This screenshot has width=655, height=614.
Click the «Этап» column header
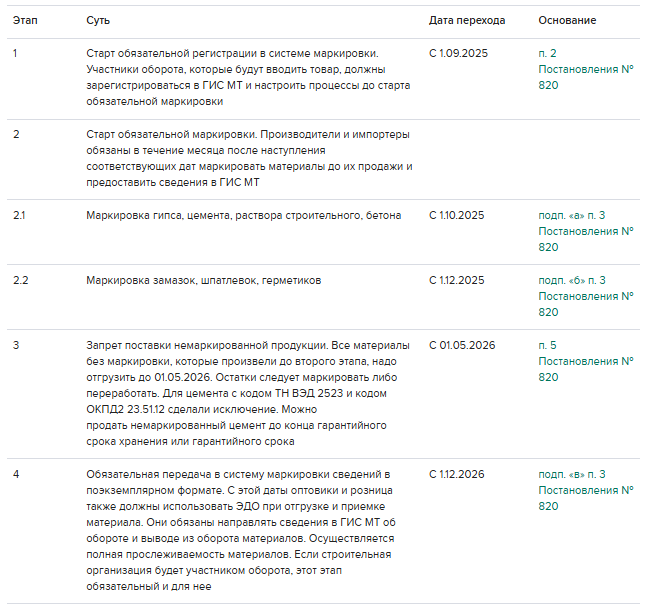coord(25,20)
